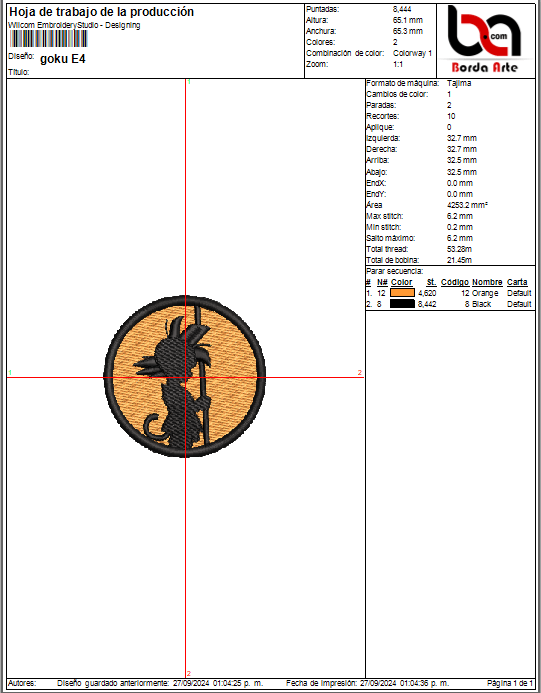Click 'Default' in the Black row
The image size is (541, 693).
pos(519,304)
